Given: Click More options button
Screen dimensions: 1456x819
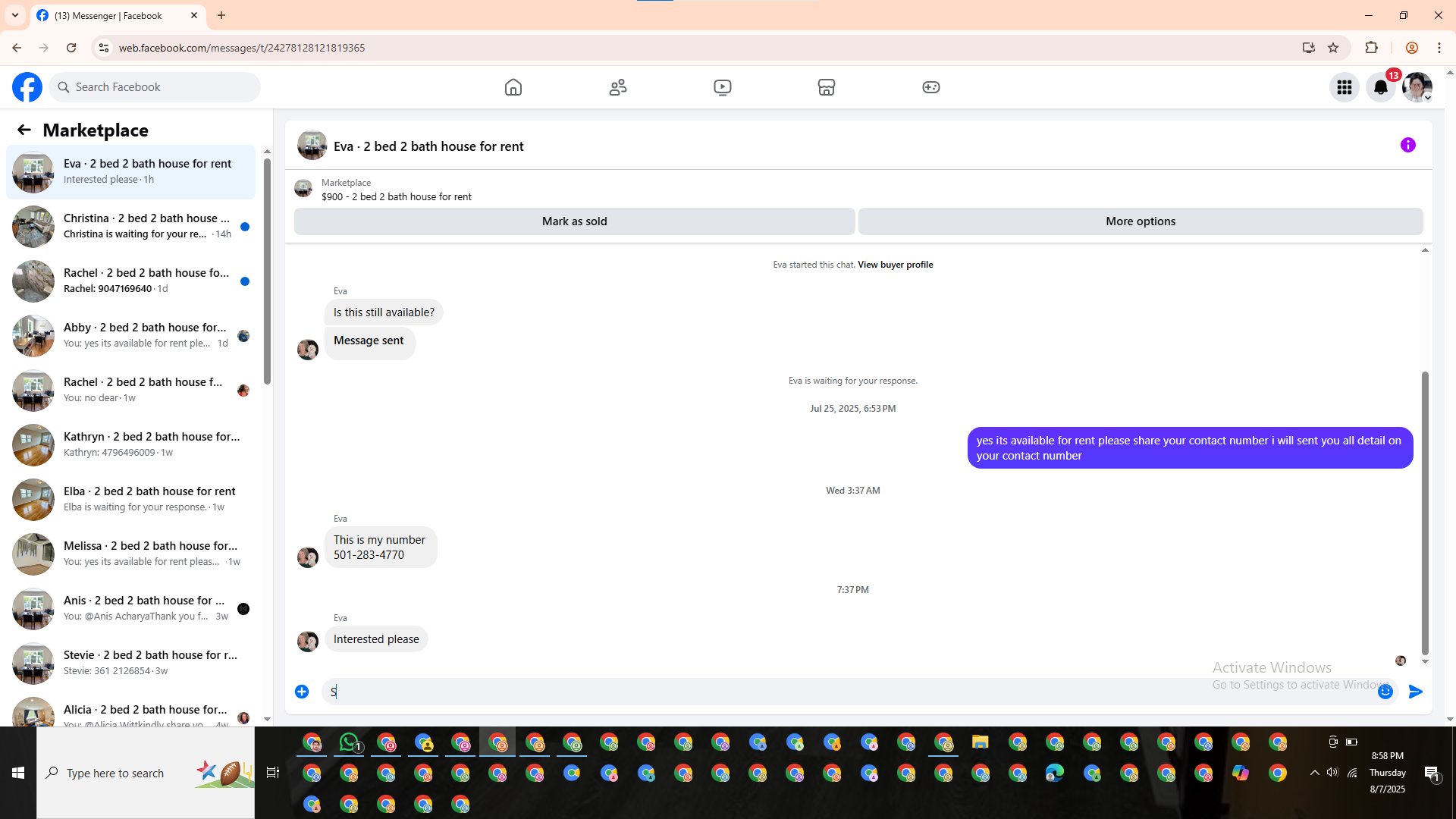Looking at the screenshot, I should tap(1141, 221).
